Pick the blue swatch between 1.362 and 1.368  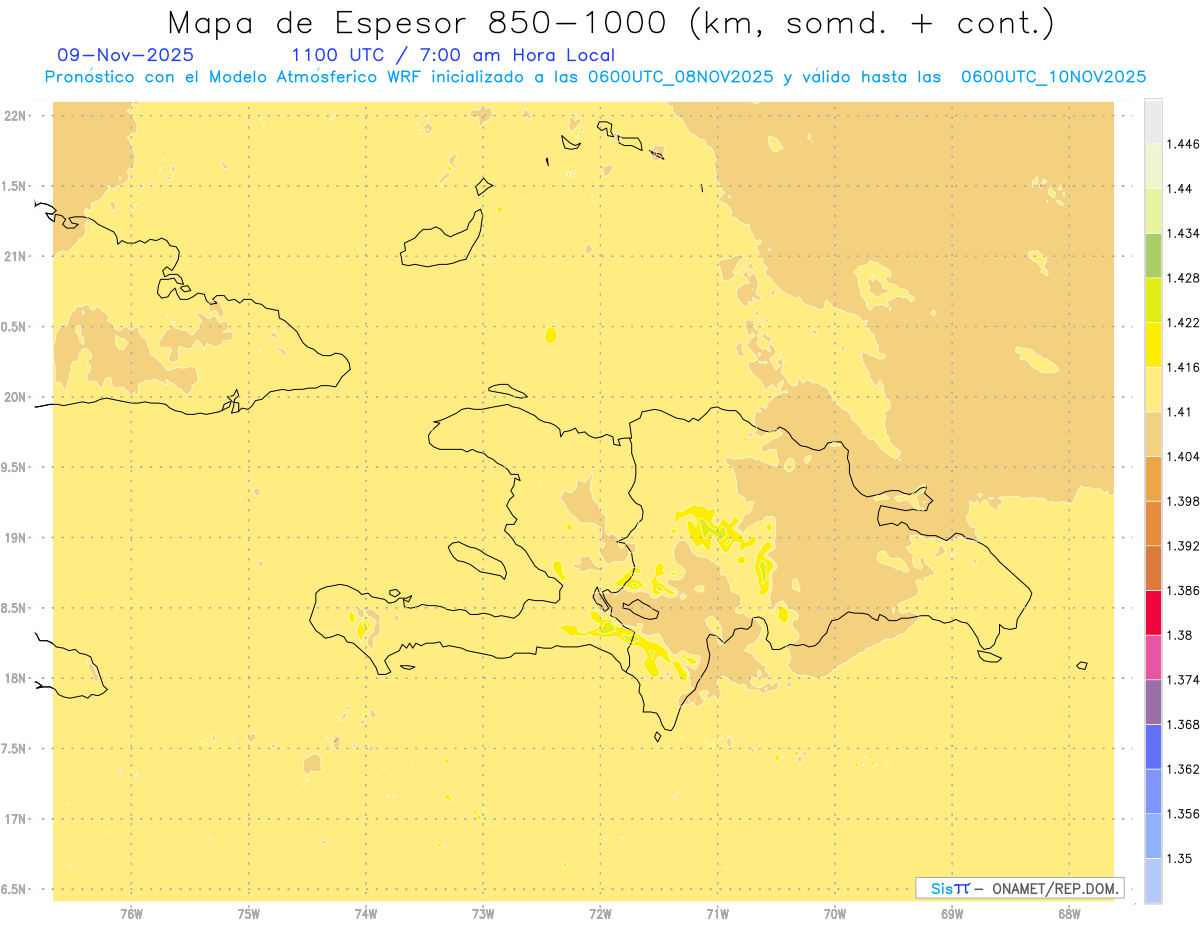(1153, 746)
